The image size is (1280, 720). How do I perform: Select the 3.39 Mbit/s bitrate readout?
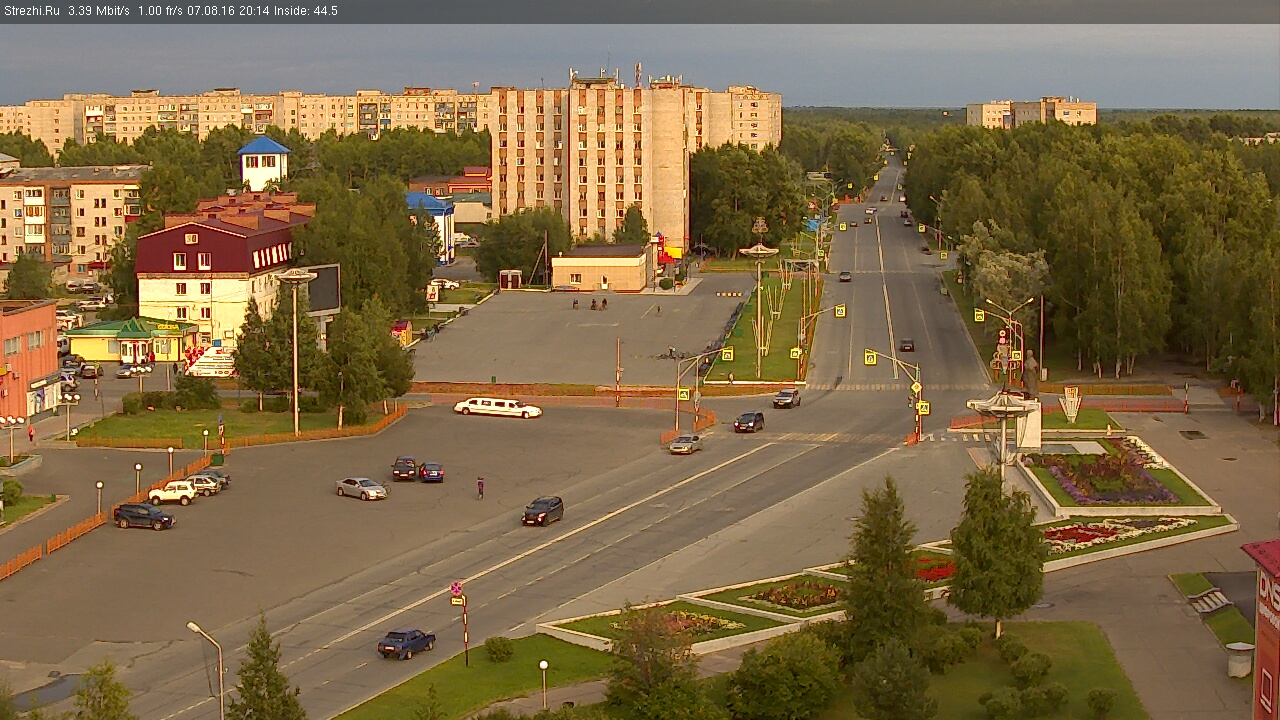99,11
